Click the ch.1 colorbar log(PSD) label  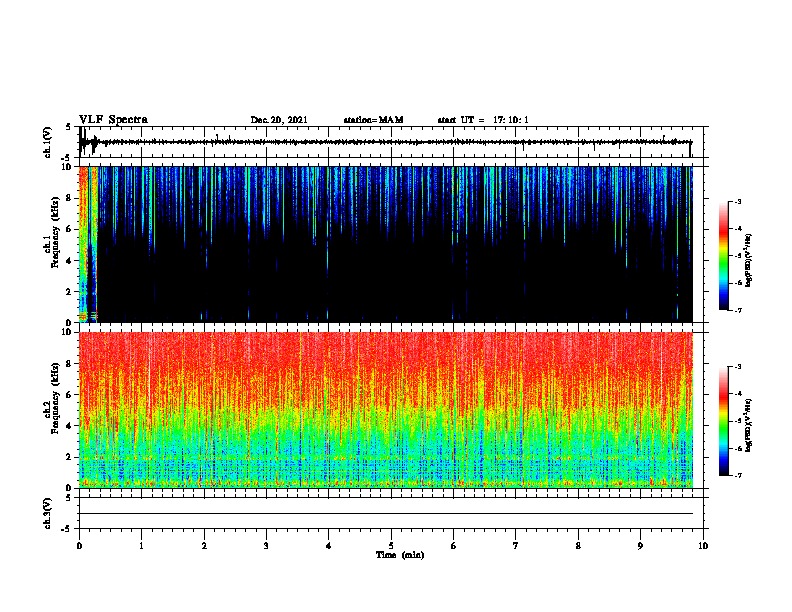click(x=748, y=260)
